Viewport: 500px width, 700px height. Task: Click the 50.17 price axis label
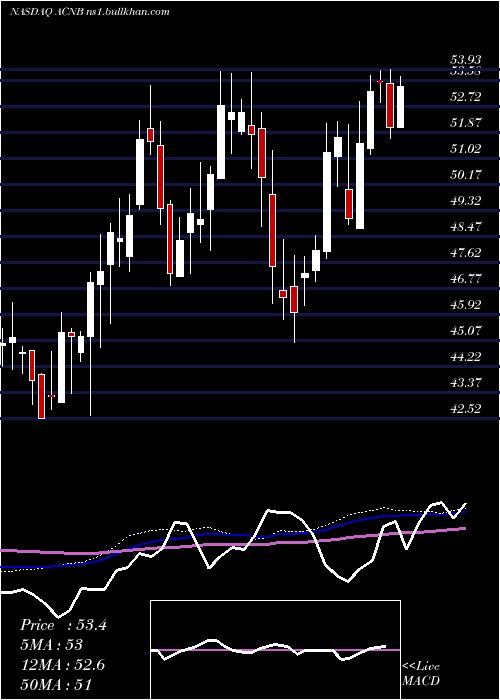coord(466,174)
